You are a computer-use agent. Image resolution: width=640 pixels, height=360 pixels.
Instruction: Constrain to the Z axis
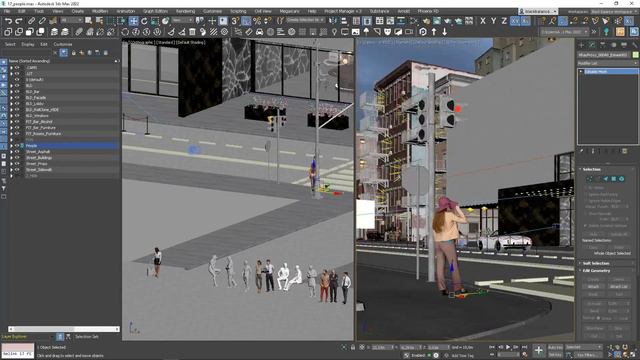tap(504, 21)
